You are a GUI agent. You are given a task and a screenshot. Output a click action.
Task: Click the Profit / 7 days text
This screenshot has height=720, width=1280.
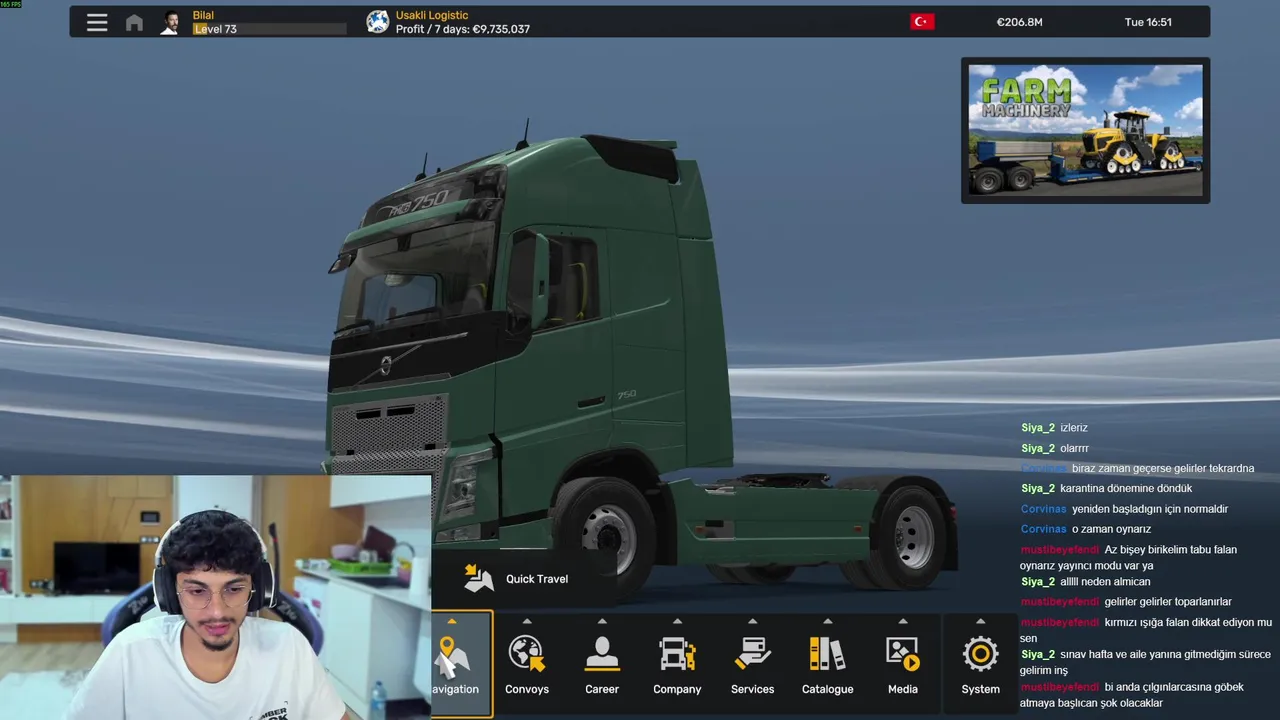click(463, 29)
